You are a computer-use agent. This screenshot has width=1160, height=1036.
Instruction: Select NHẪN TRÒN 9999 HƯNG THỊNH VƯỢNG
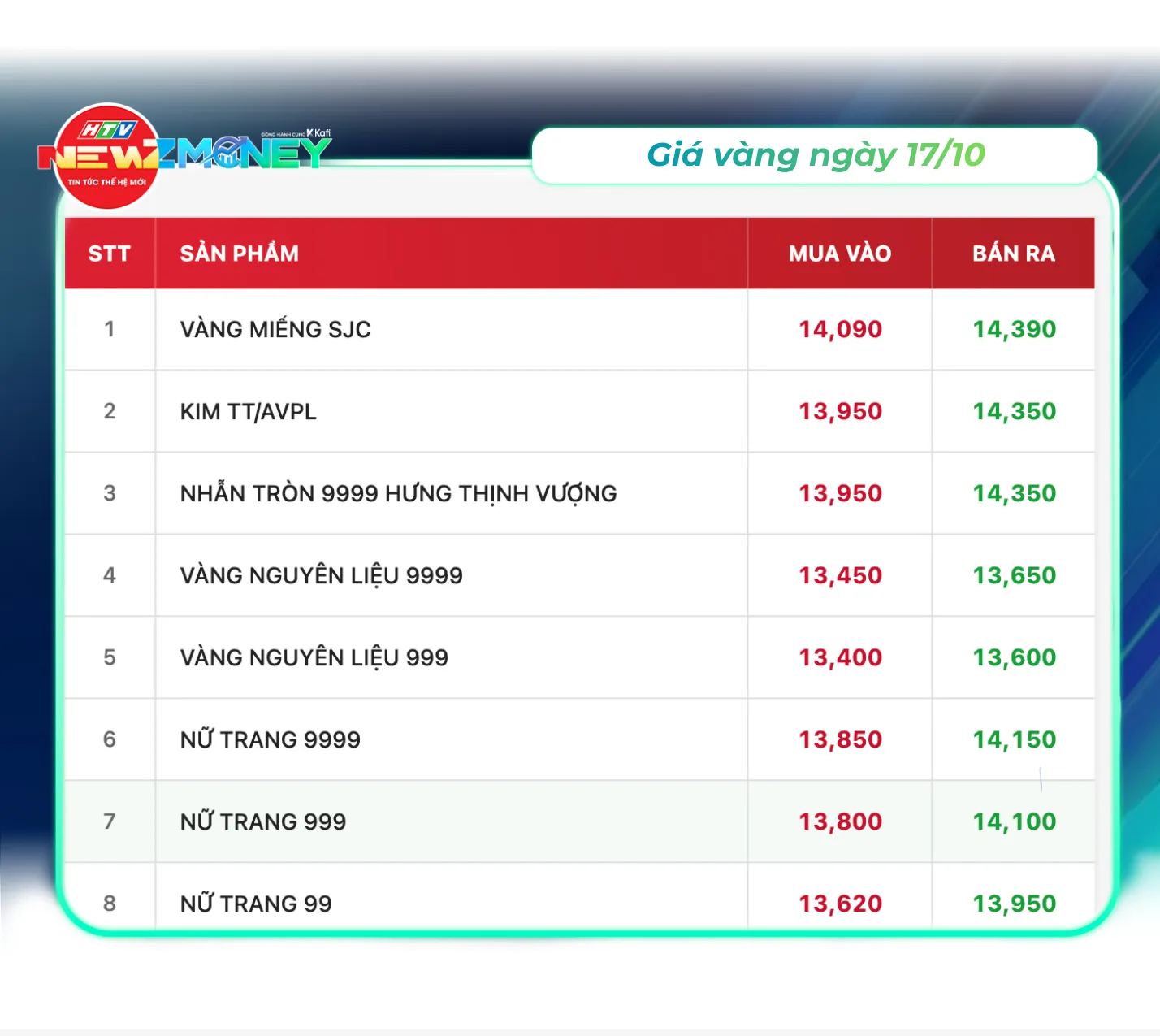[x=399, y=493]
